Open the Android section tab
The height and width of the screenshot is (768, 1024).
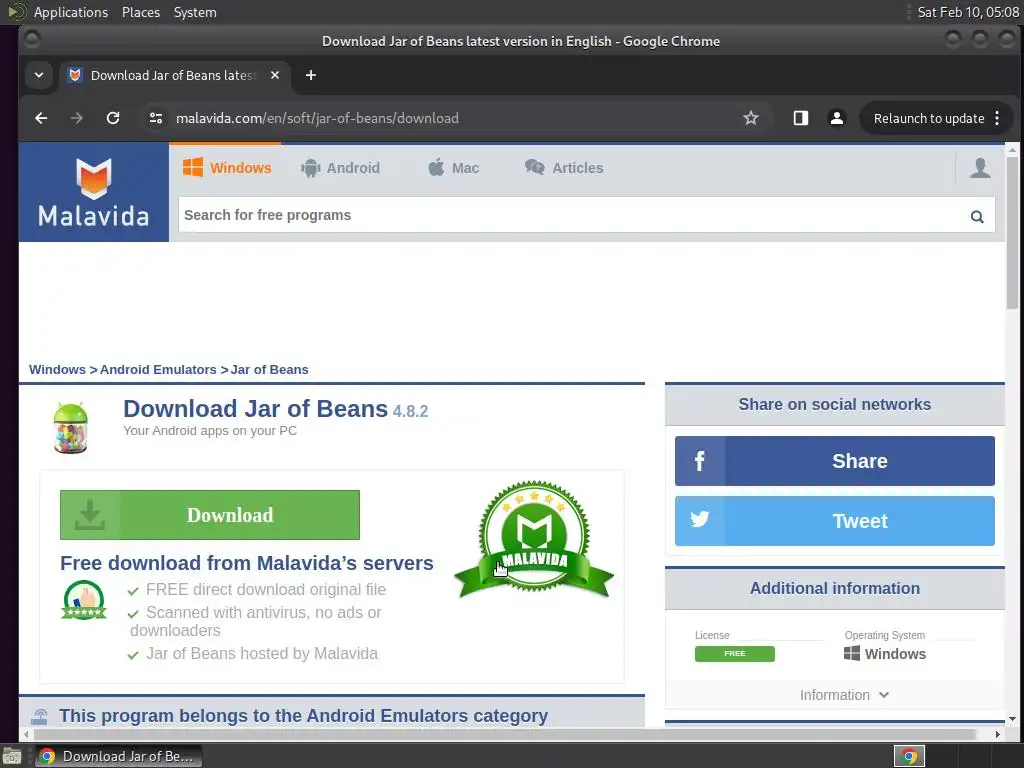(x=340, y=168)
